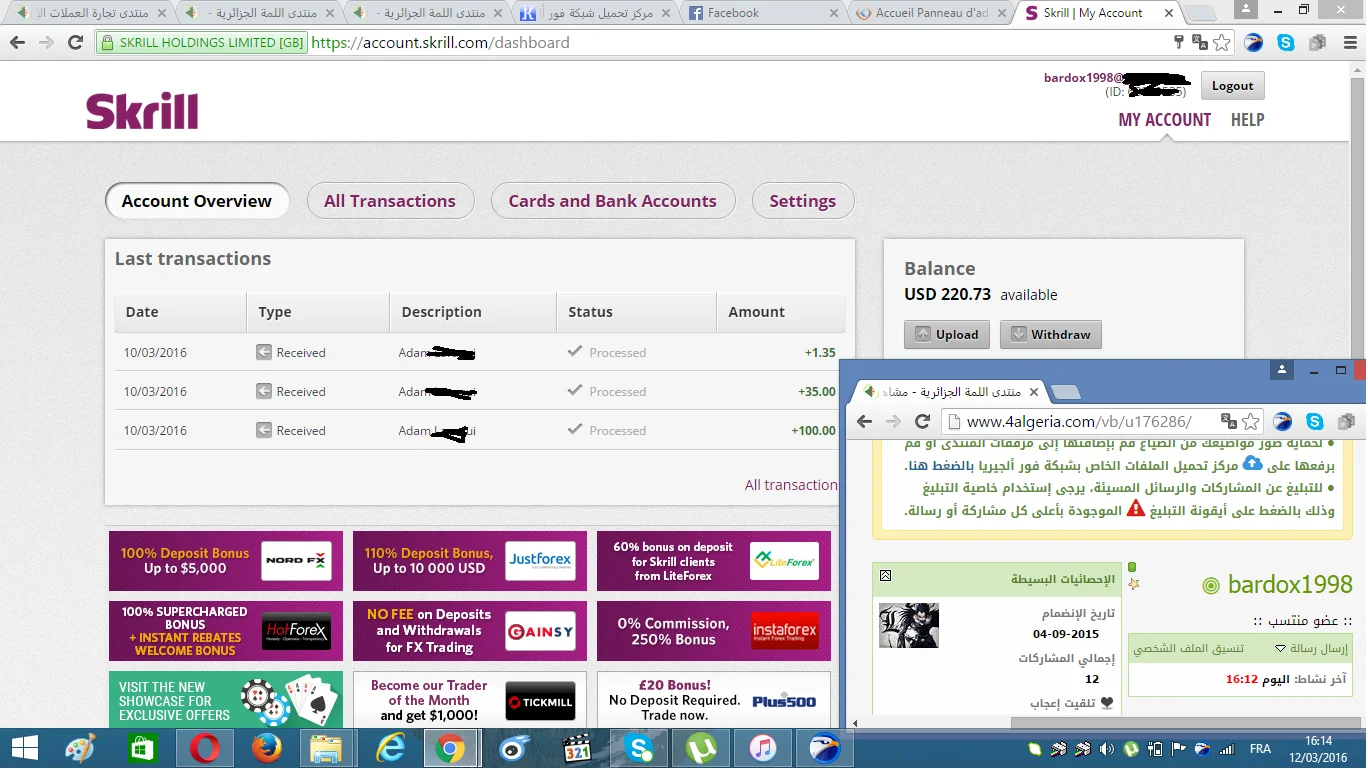Reload the 4algeria page in the small window
Image resolution: width=1368 pixels, height=769 pixels.
tap(922, 422)
